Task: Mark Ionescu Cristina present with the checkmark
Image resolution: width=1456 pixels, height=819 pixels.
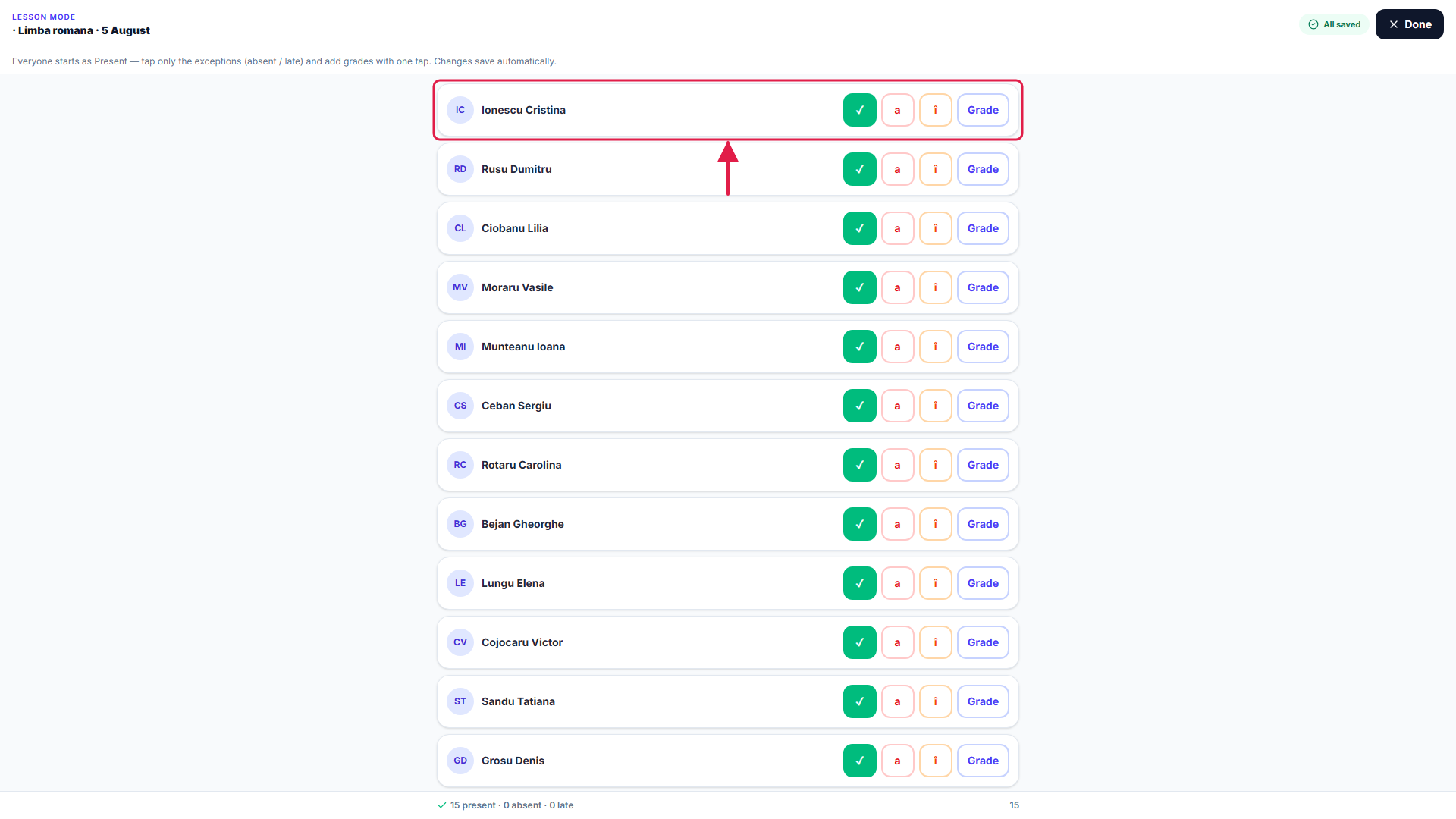Action: coord(859,110)
